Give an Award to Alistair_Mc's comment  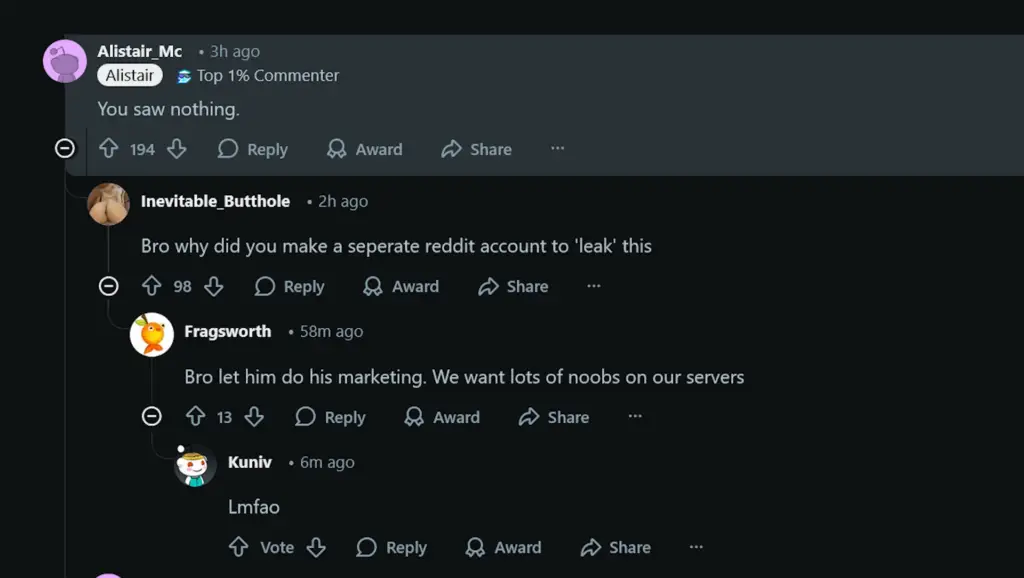click(x=364, y=148)
